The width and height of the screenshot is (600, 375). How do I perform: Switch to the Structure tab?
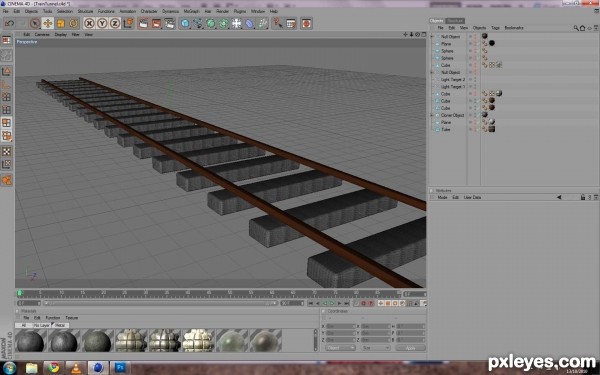click(455, 21)
